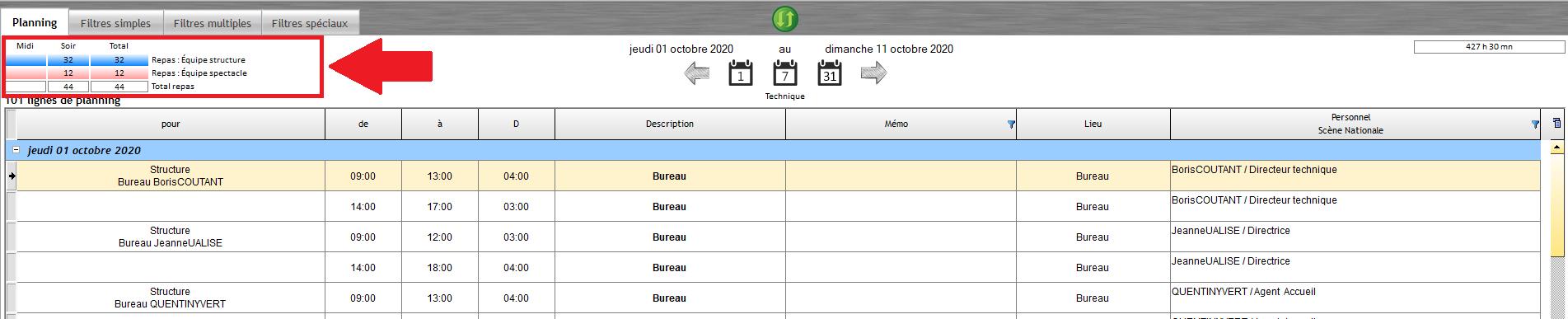Open filter icon on Personnel column
This screenshot has width=1568, height=319.
1534,124
